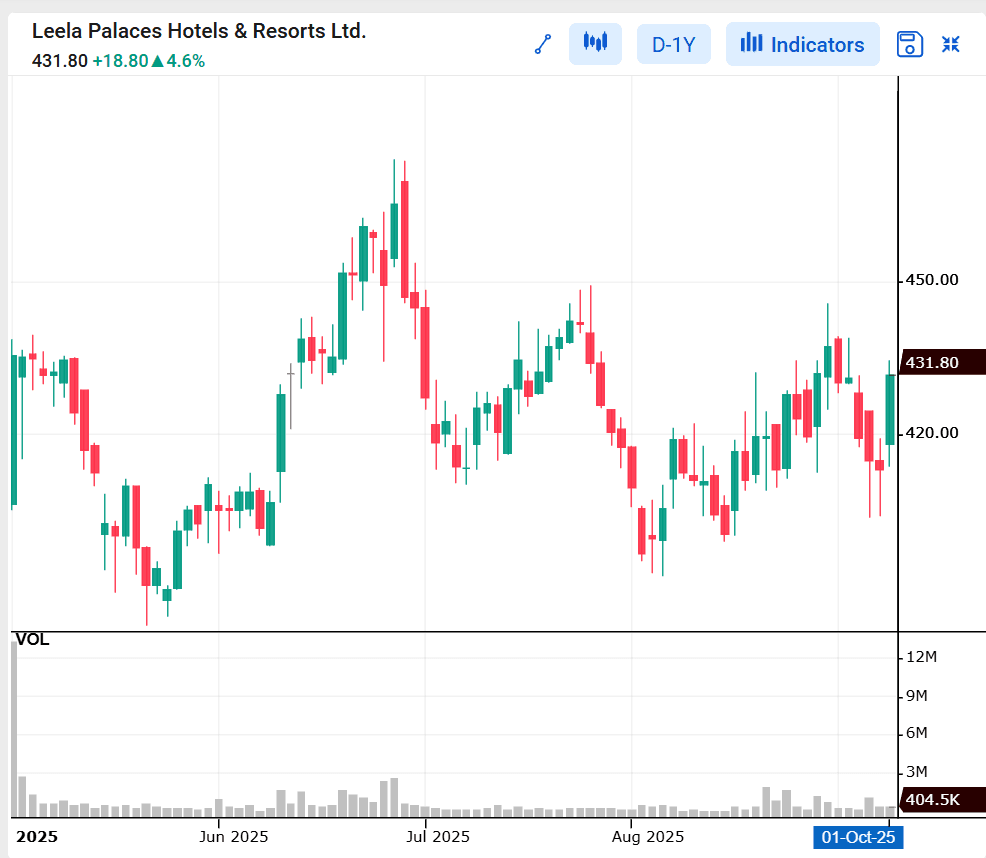Click the 12M volume axis label

921,657
